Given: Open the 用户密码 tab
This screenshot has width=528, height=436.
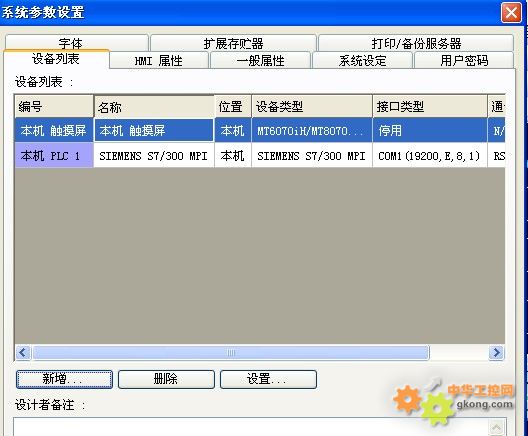Looking at the screenshot, I should tap(464, 61).
